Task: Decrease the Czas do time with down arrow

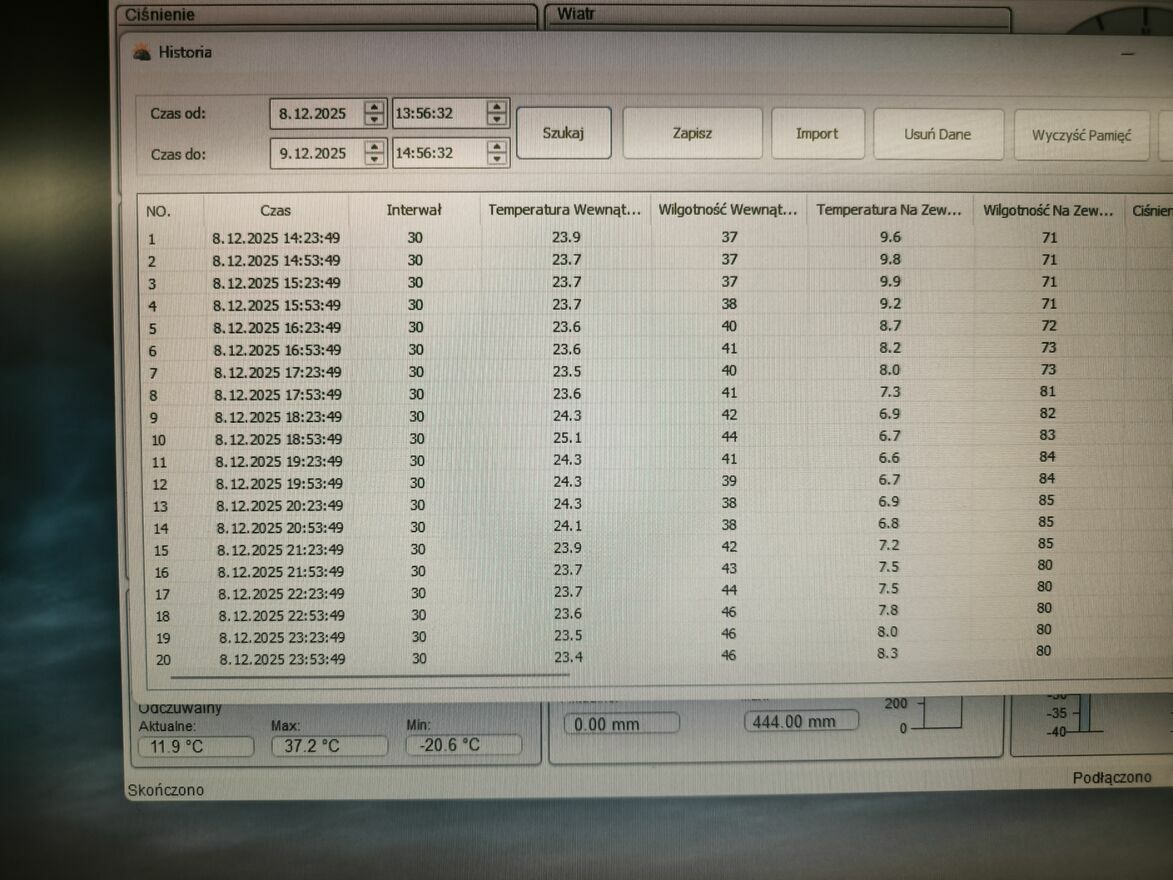Action: (497, 159)
